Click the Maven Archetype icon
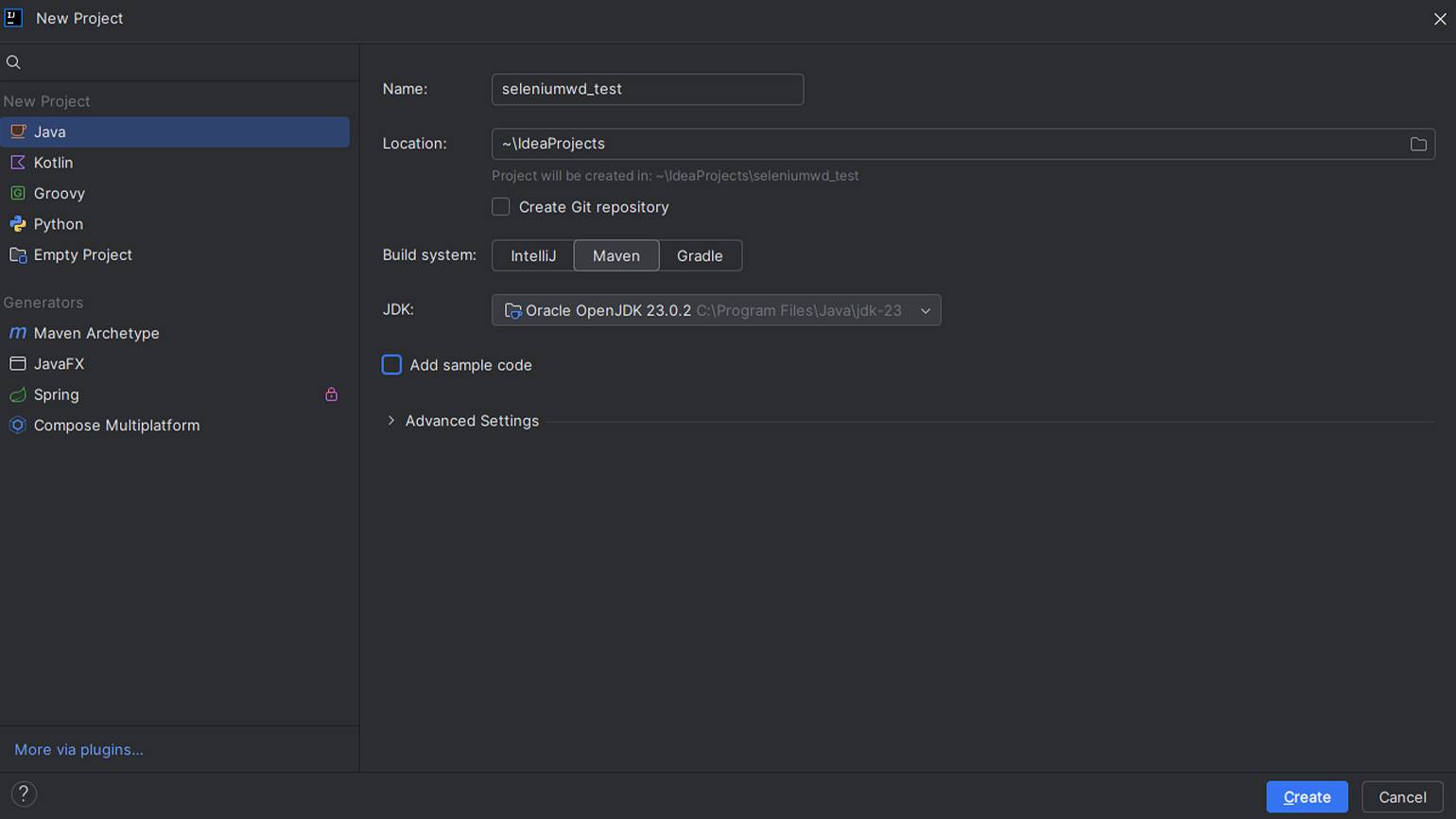This screenshot has width=1456, height=819. 18,333
